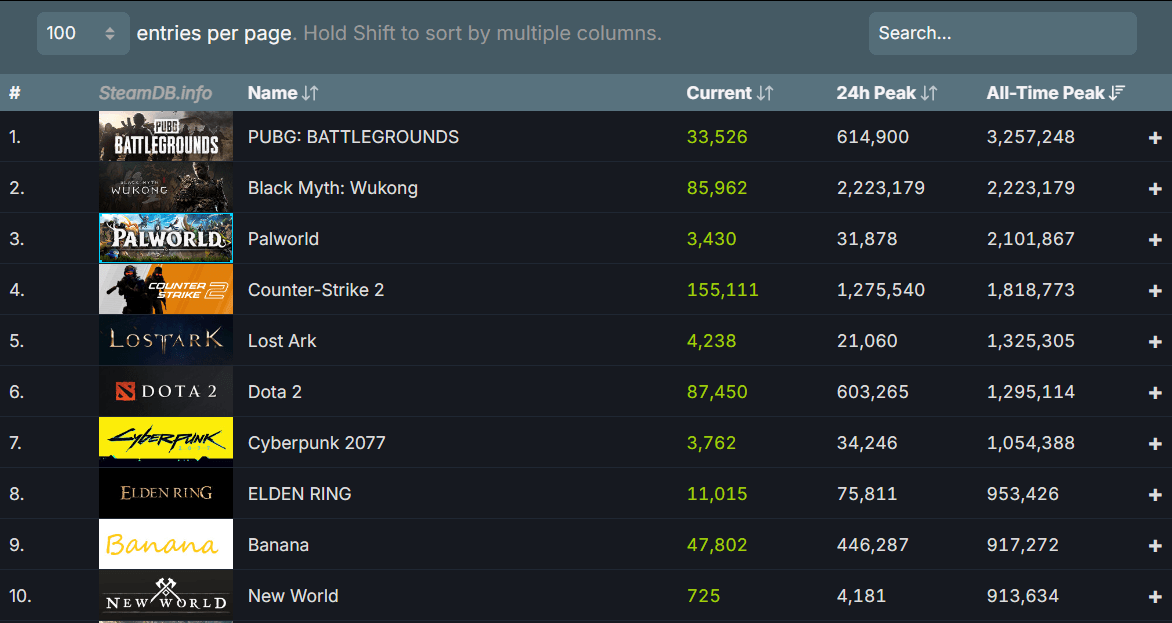This screenshot has width=1172, height=623.
Task: Click the New World logo image
Action: click(166, 595)
